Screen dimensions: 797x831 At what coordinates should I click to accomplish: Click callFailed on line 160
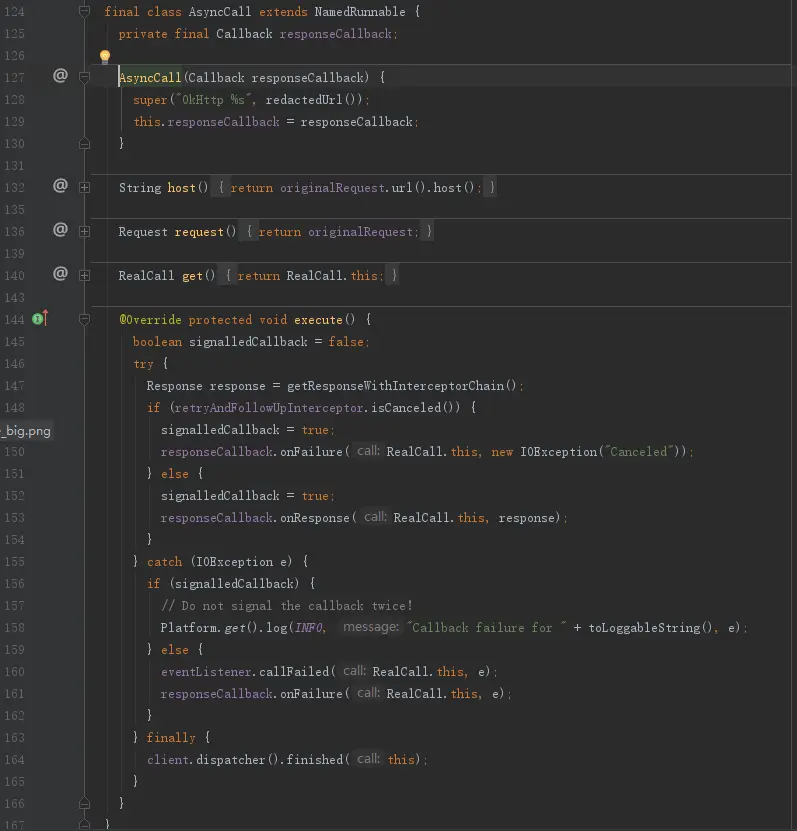pyautogui.click(x=294, y=671)
